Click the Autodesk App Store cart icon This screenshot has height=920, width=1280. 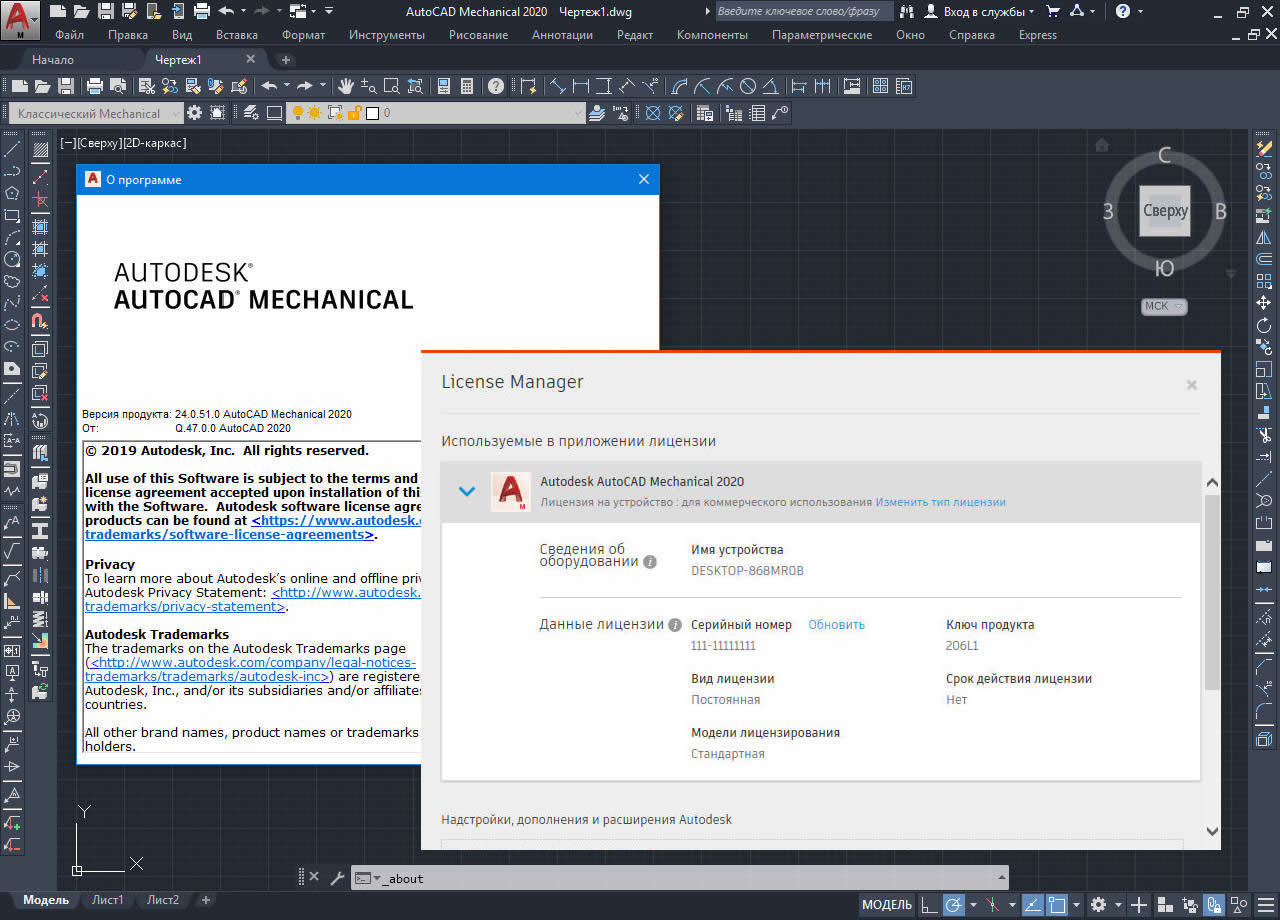[x=1053, y=11]
